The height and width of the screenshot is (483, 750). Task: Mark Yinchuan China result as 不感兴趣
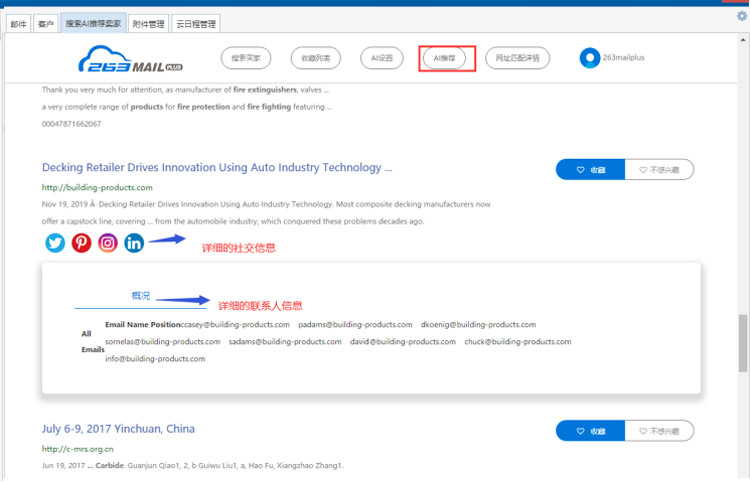click(x=659, y=431)
